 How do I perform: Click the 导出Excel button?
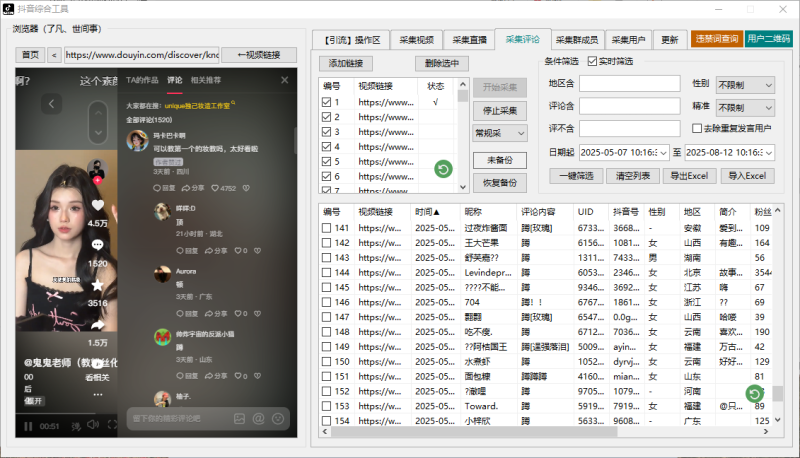click(688, 176)
